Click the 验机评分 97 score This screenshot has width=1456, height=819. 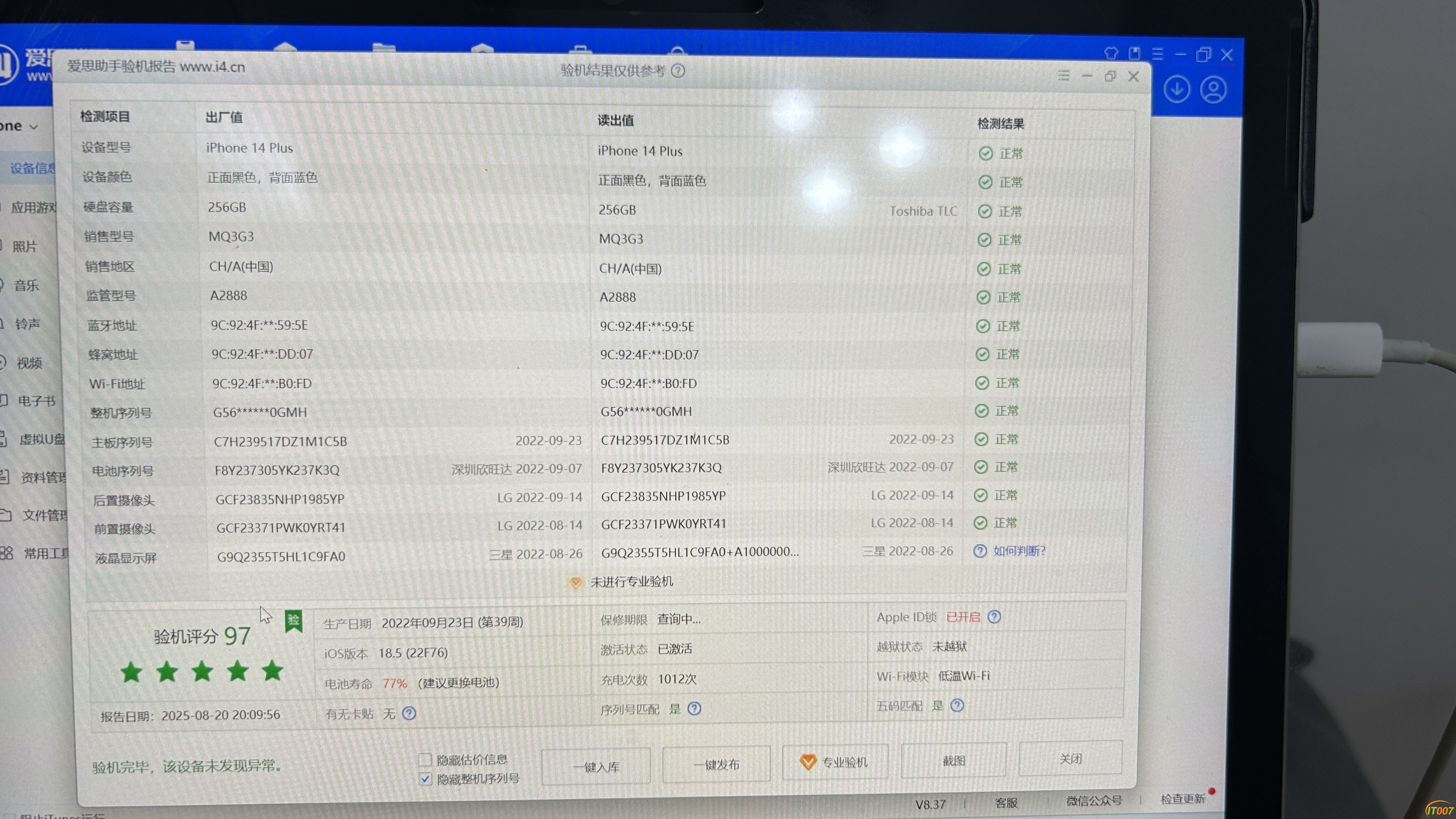point(202,636)
